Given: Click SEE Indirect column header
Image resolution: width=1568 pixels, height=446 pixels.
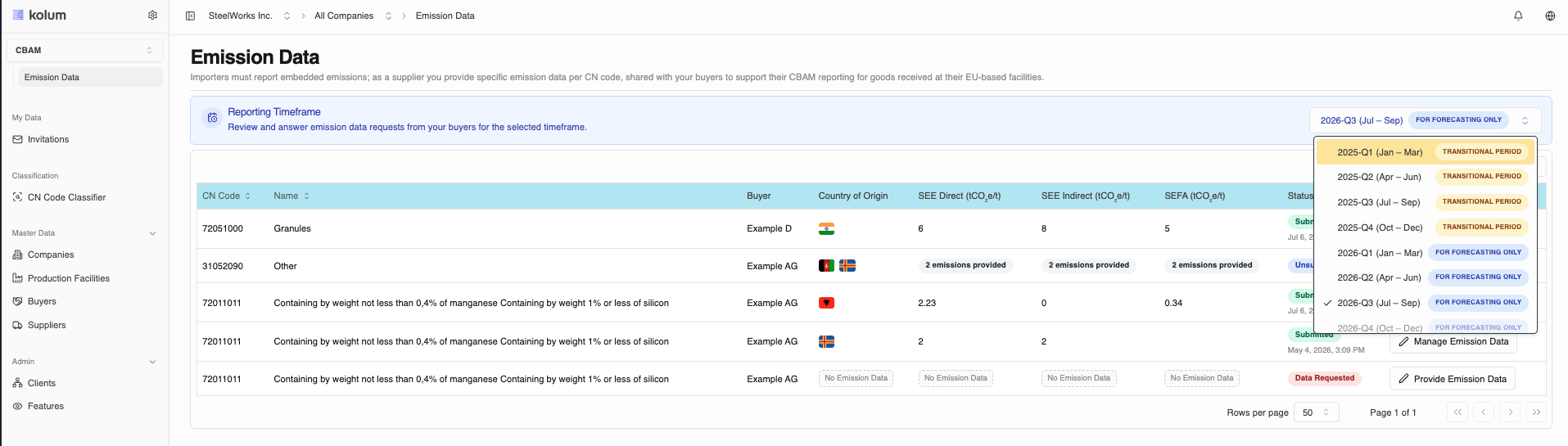Looking at the screenshot, I should tap(1085, 196).
